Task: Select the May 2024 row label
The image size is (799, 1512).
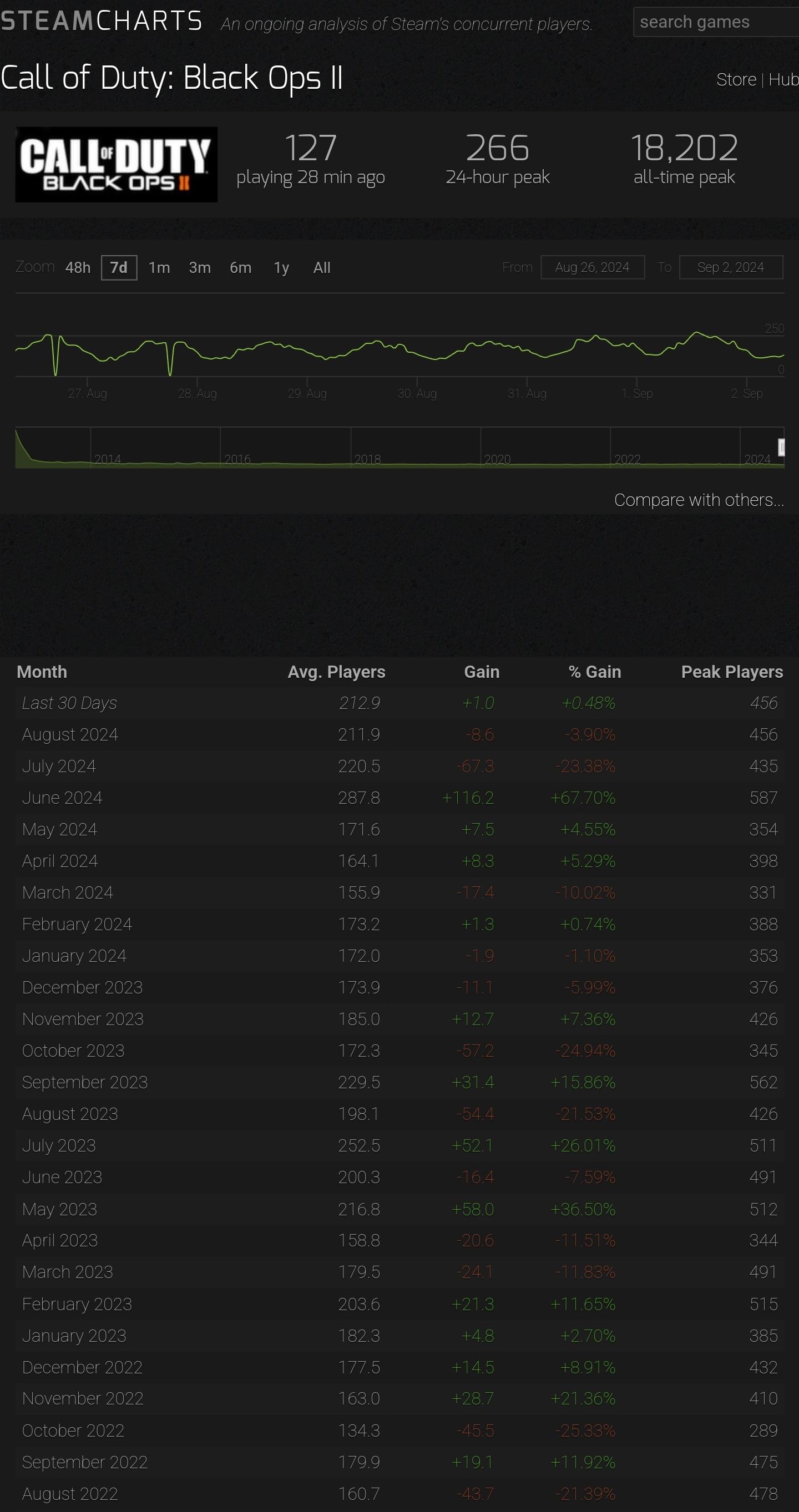Action: coord(59,829)
